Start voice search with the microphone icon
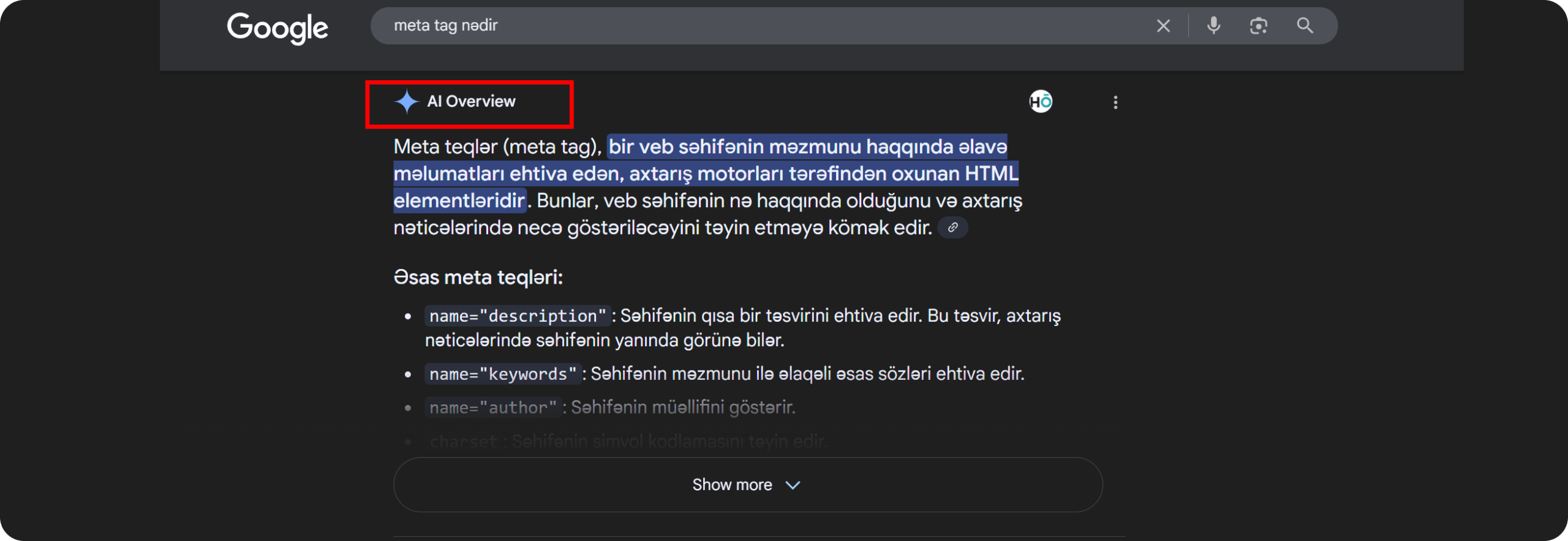Screen dimensions: 1568x541 (x=1213, y=25)
